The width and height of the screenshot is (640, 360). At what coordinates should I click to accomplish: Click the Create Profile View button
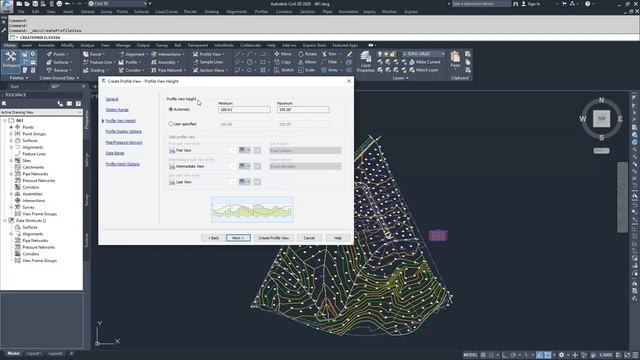point(273,238)
